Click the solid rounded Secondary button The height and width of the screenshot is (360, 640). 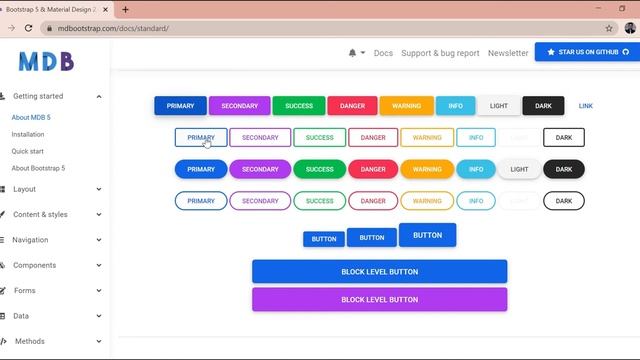click(x=260, y=169)
